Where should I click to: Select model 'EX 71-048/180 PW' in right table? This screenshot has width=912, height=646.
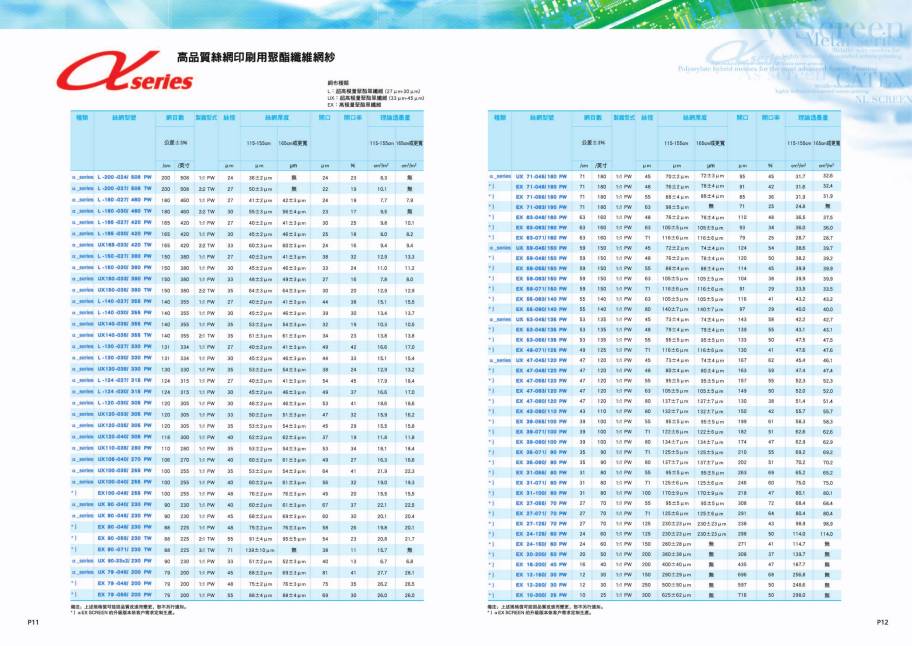tap(541, 187)
